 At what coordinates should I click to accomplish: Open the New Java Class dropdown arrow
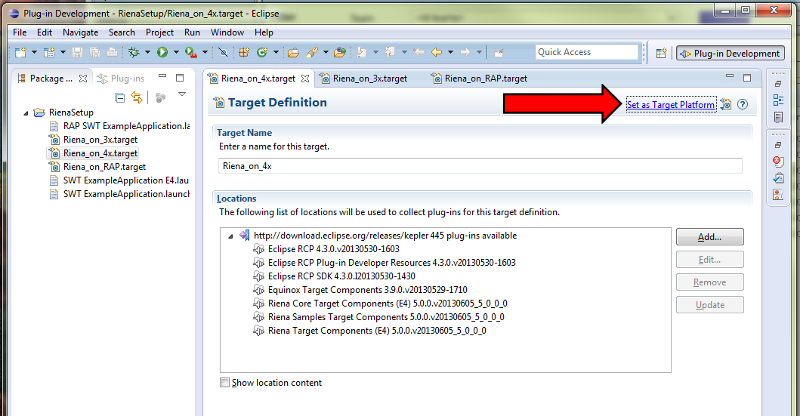(x=276, y=52)
